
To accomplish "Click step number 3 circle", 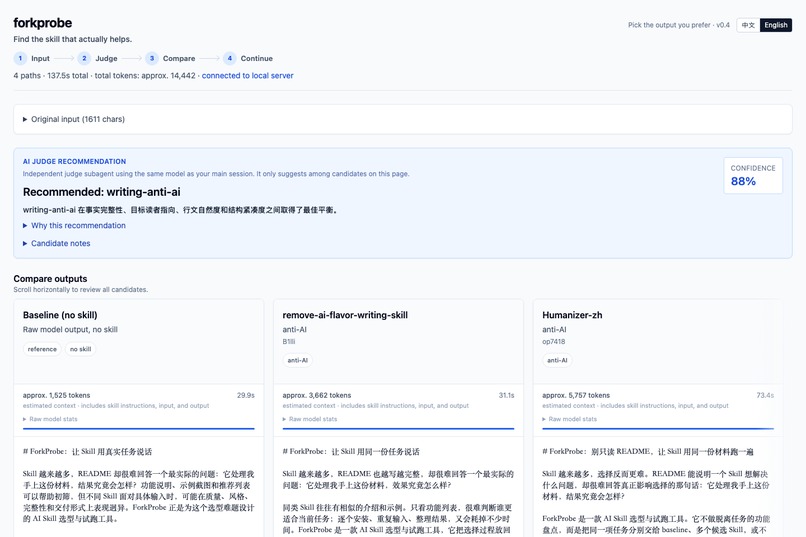I will 152,58.
